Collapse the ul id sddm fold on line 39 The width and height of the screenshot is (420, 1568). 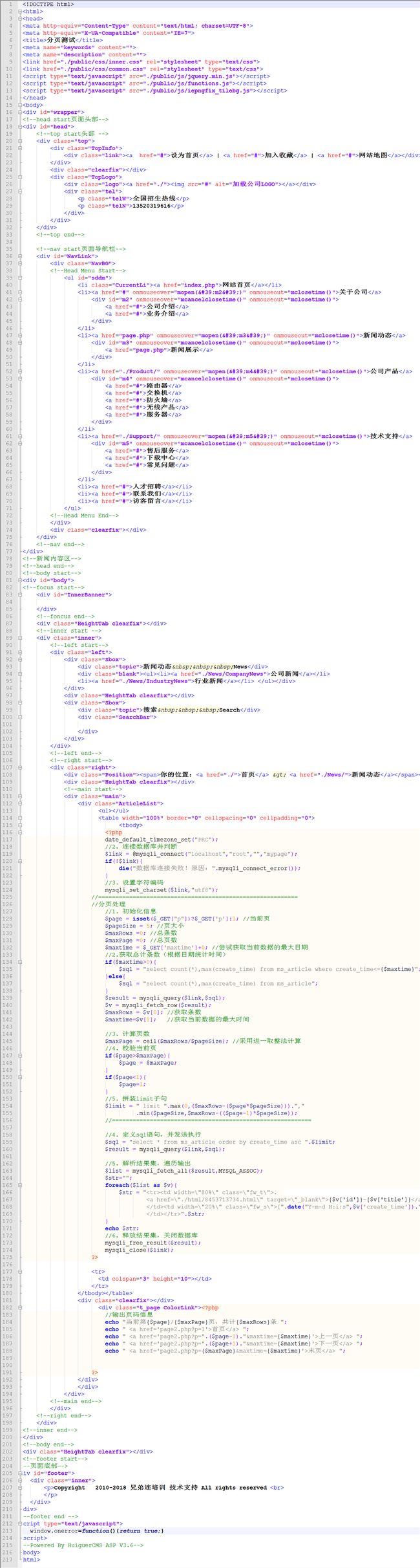point(20,278)
